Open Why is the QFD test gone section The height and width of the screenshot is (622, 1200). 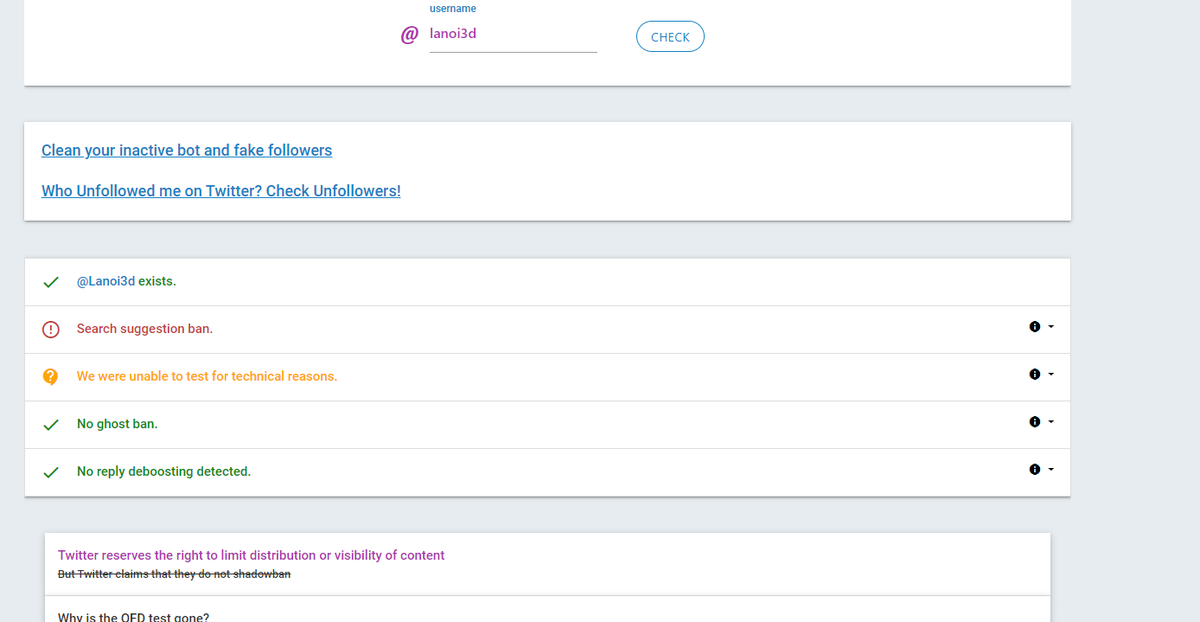click(133, 616)
